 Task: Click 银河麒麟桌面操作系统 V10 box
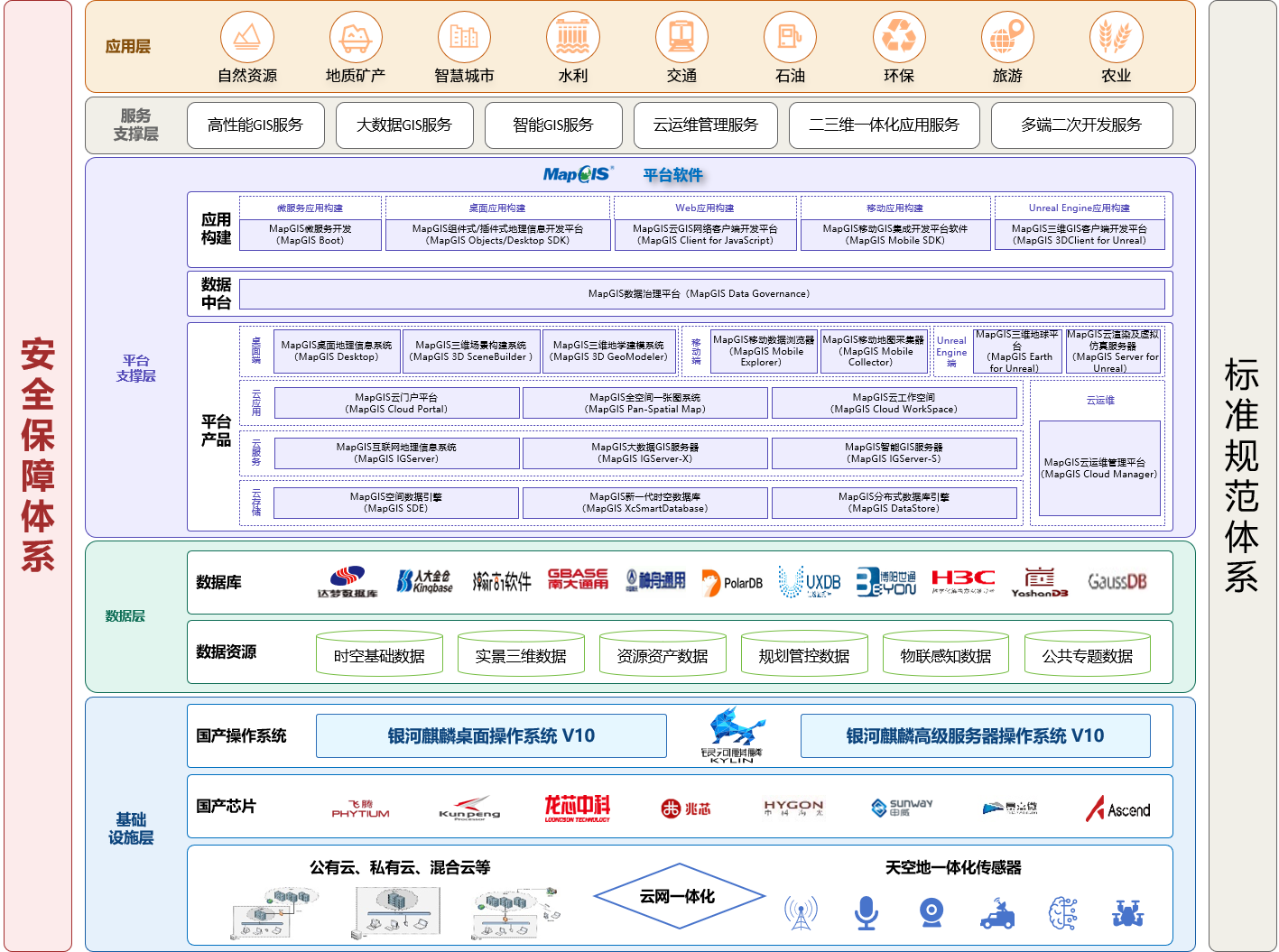pyautogui.click(x=491, y=735)
